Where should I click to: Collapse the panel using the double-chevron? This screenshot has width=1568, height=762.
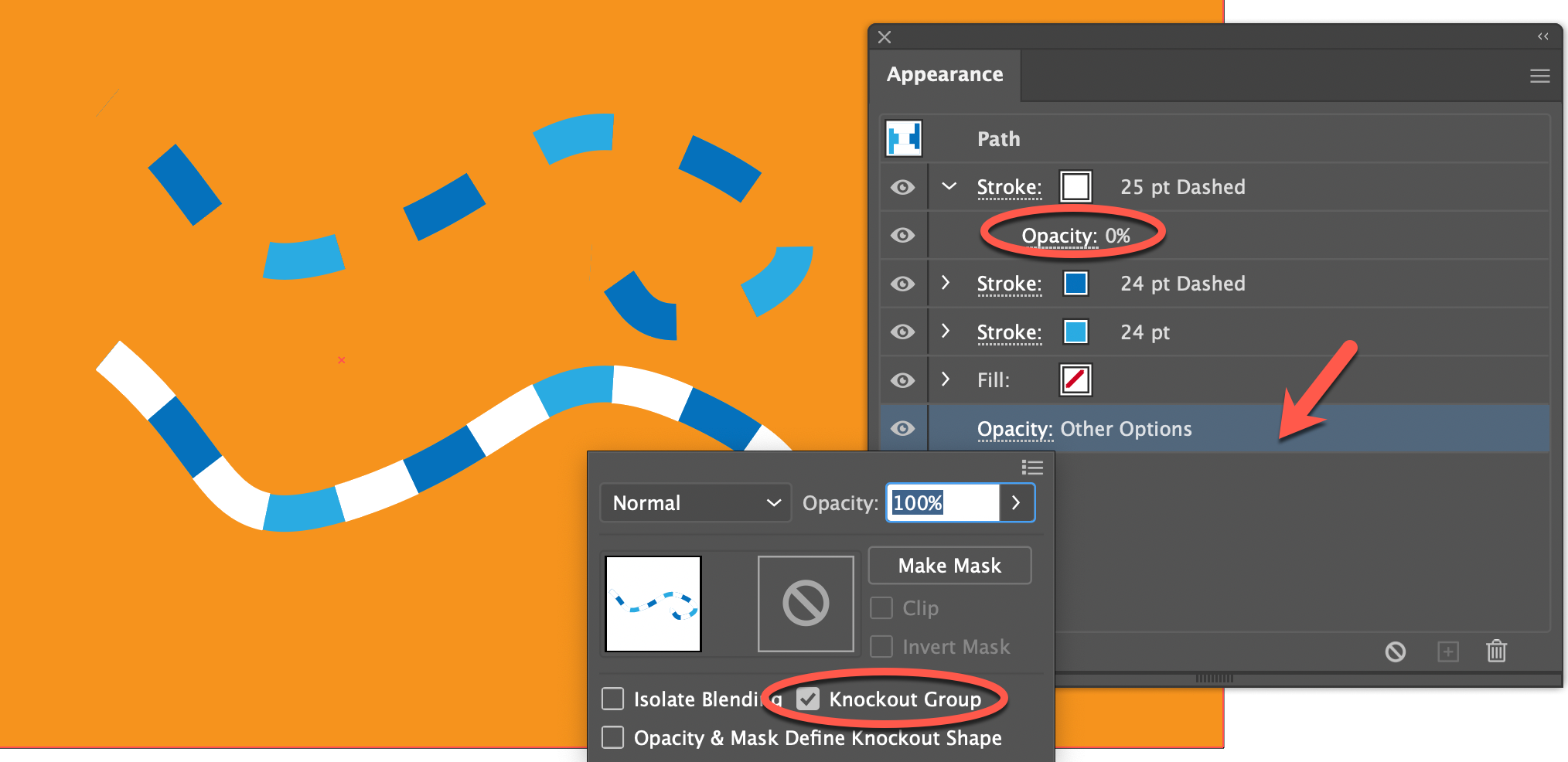click(1543, 36)
